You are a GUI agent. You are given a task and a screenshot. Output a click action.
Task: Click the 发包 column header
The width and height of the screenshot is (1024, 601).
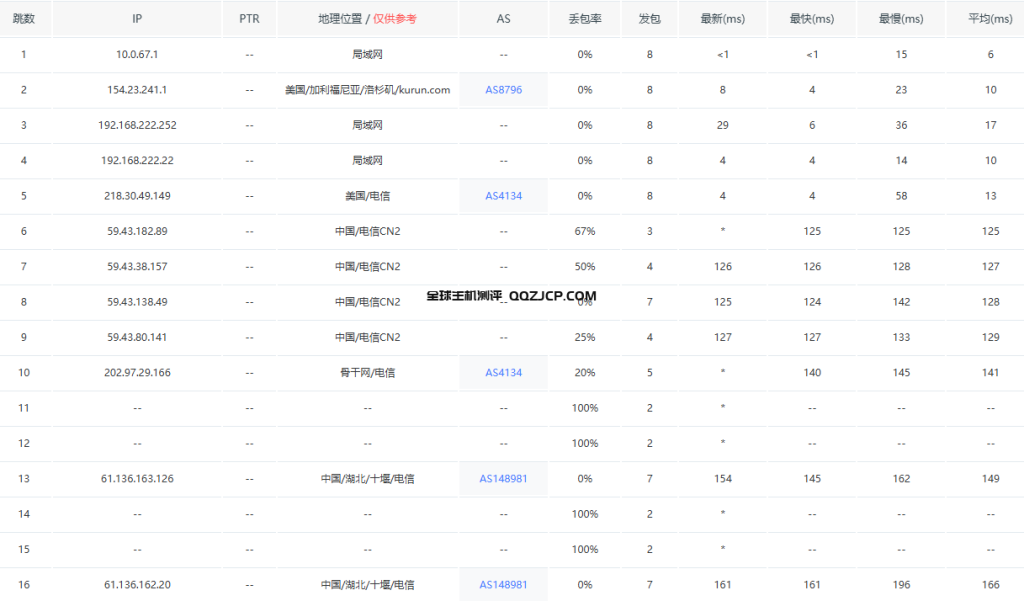click(x=649, y=18)
